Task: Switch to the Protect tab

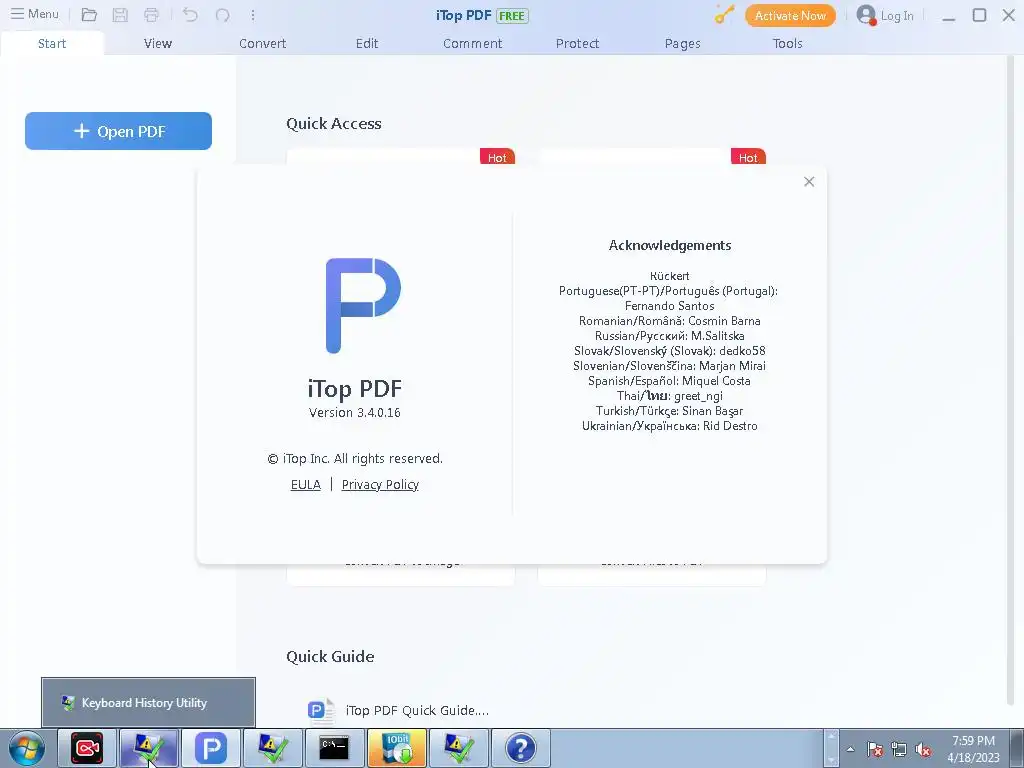Action: [577, 44]
